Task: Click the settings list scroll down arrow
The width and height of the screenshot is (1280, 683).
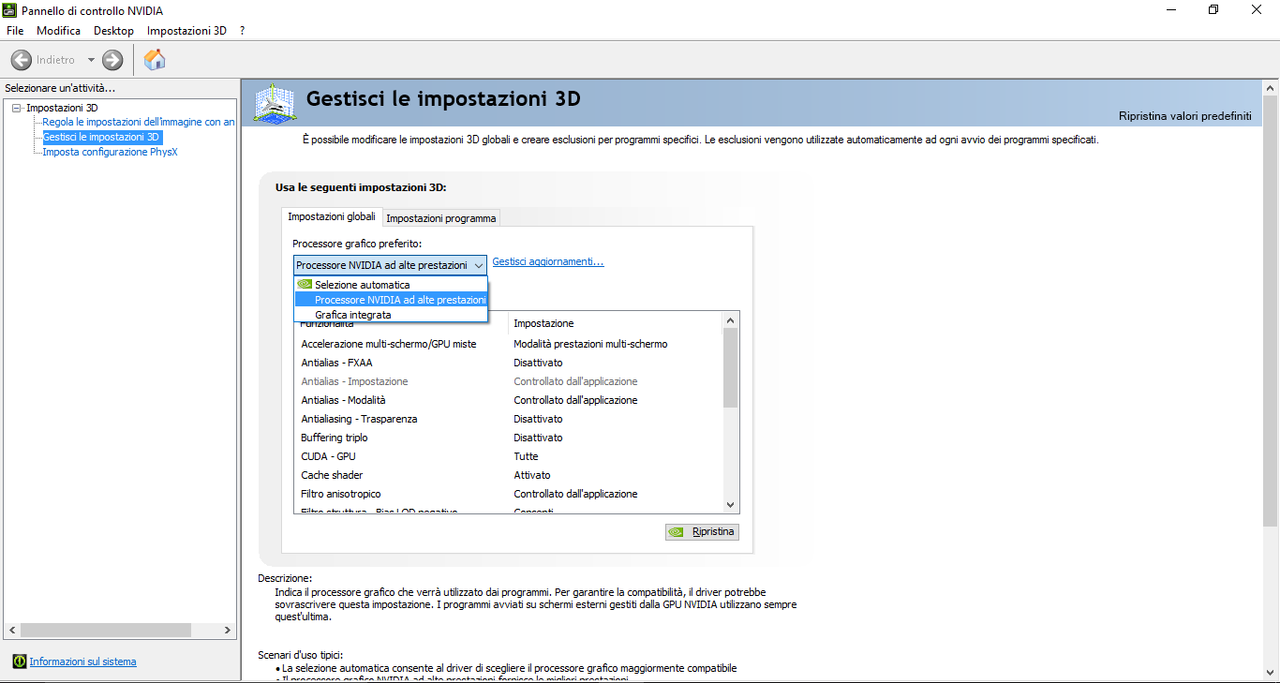Action: (730, 505)
